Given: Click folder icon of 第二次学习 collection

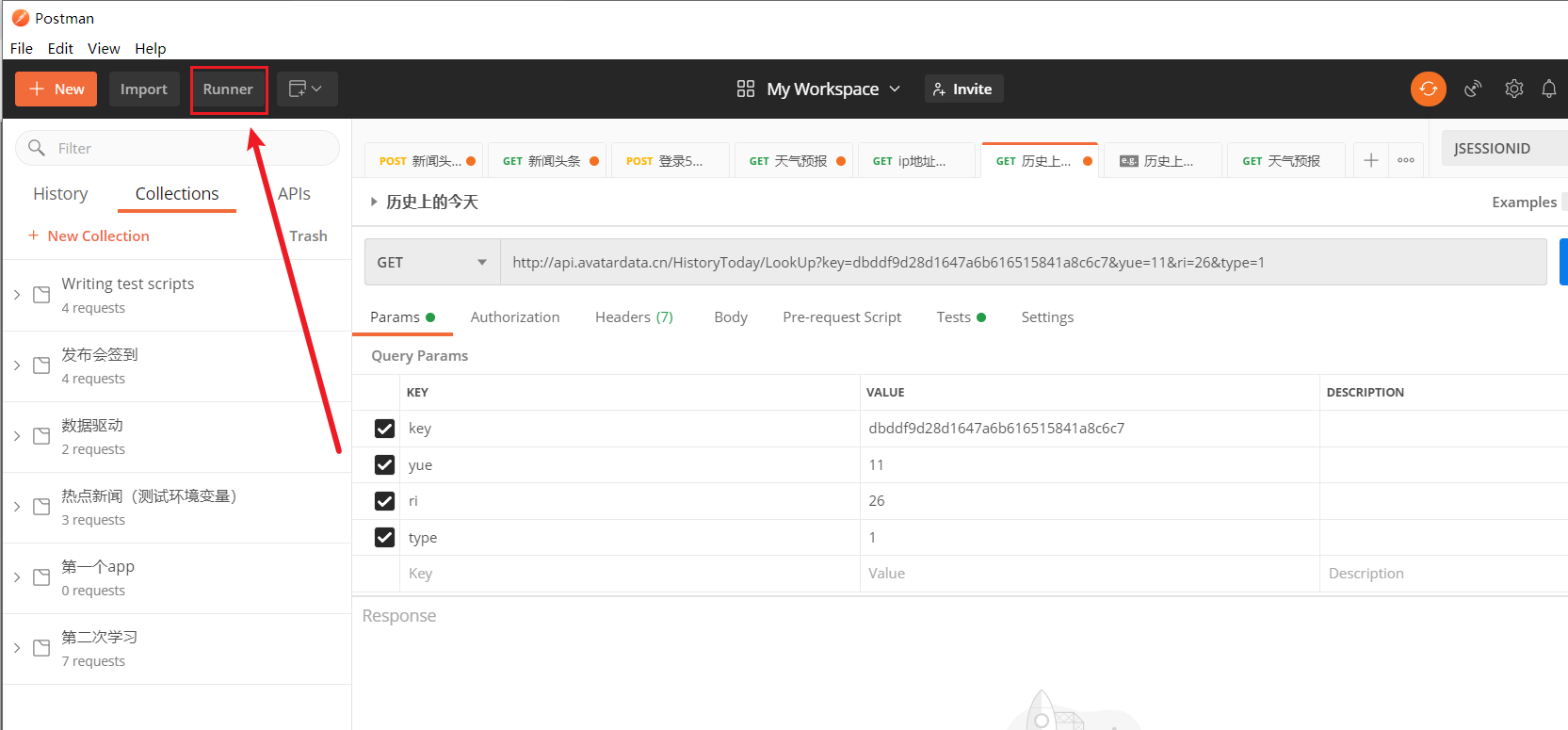Looking at the screenshot, I should click(41, 648).
